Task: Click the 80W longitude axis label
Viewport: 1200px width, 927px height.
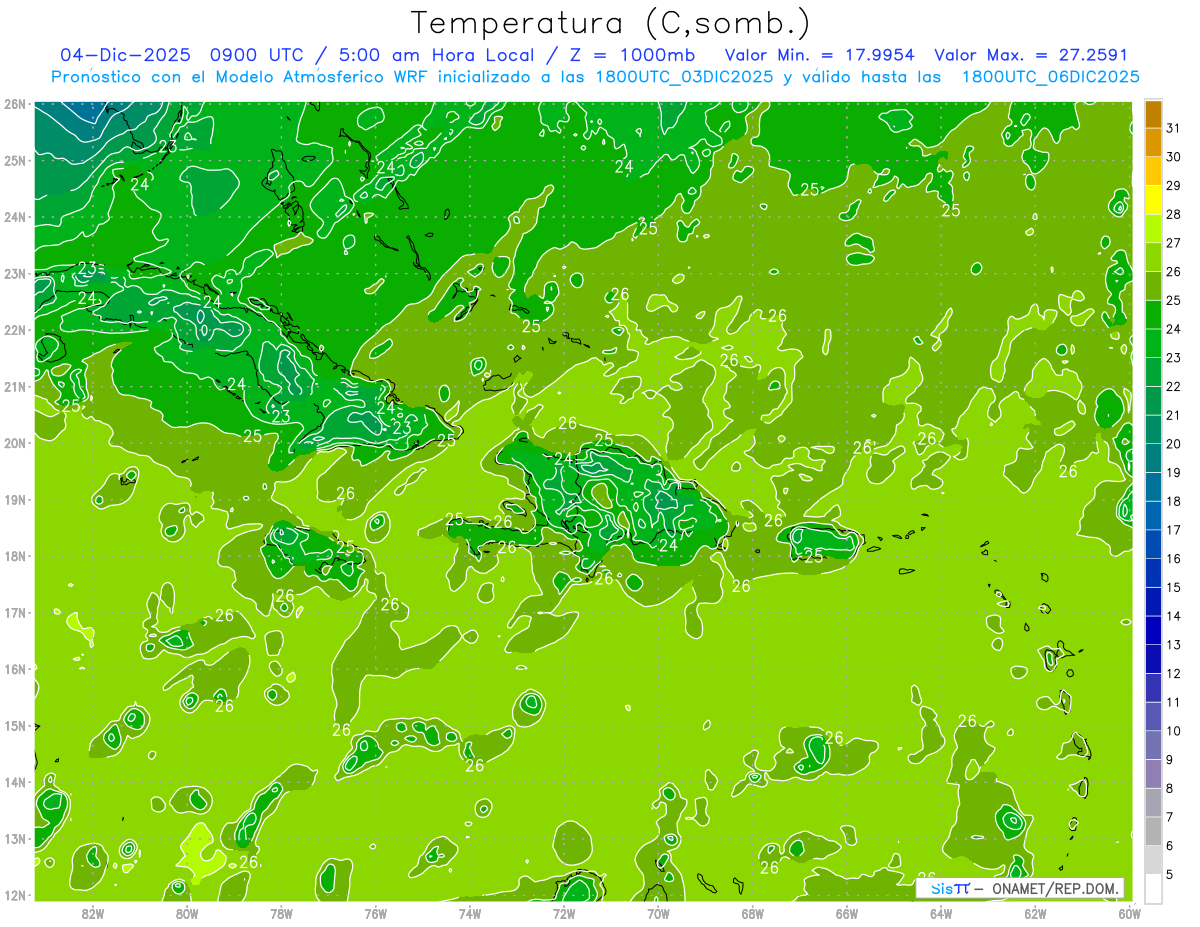Action: 187,912
